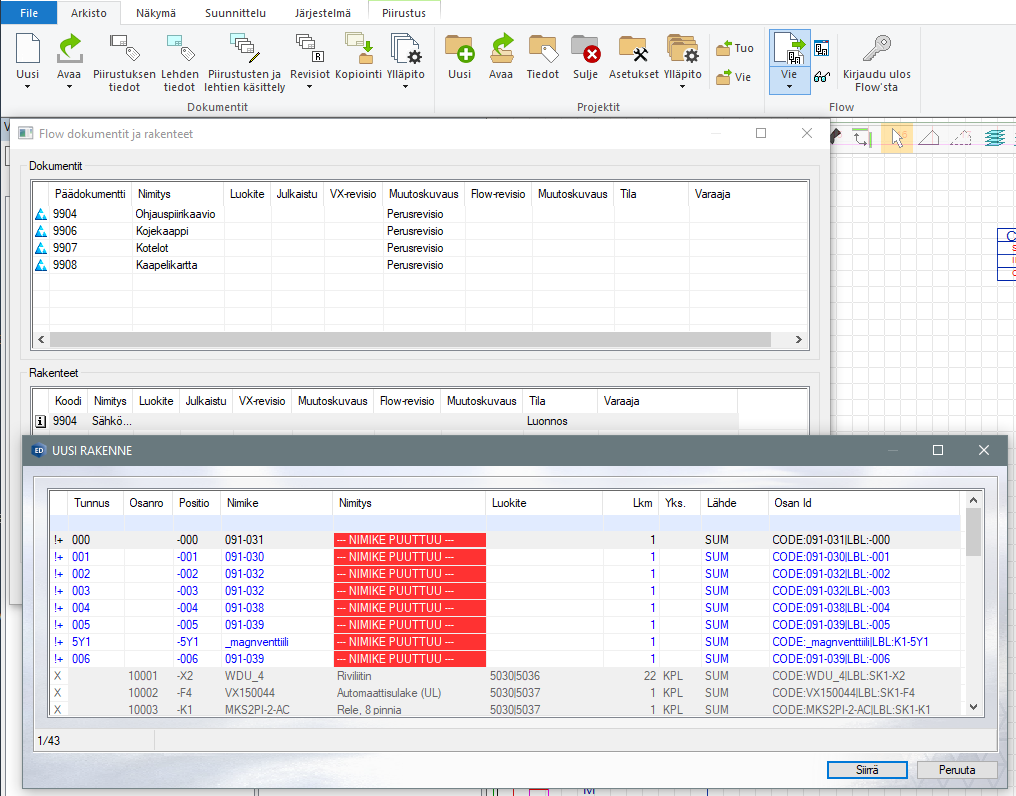Open the Revisiot dropdown
Viewport: 1016px width, 796px height.
309,87
